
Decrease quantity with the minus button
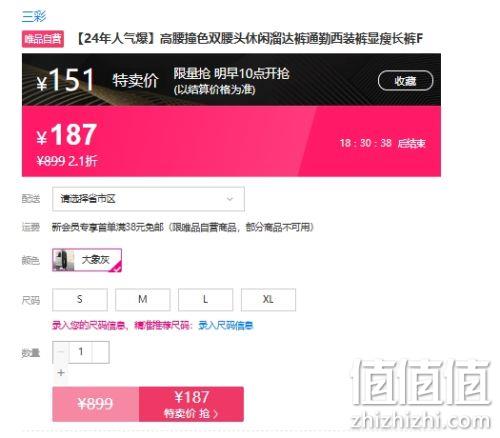point(61,352)
